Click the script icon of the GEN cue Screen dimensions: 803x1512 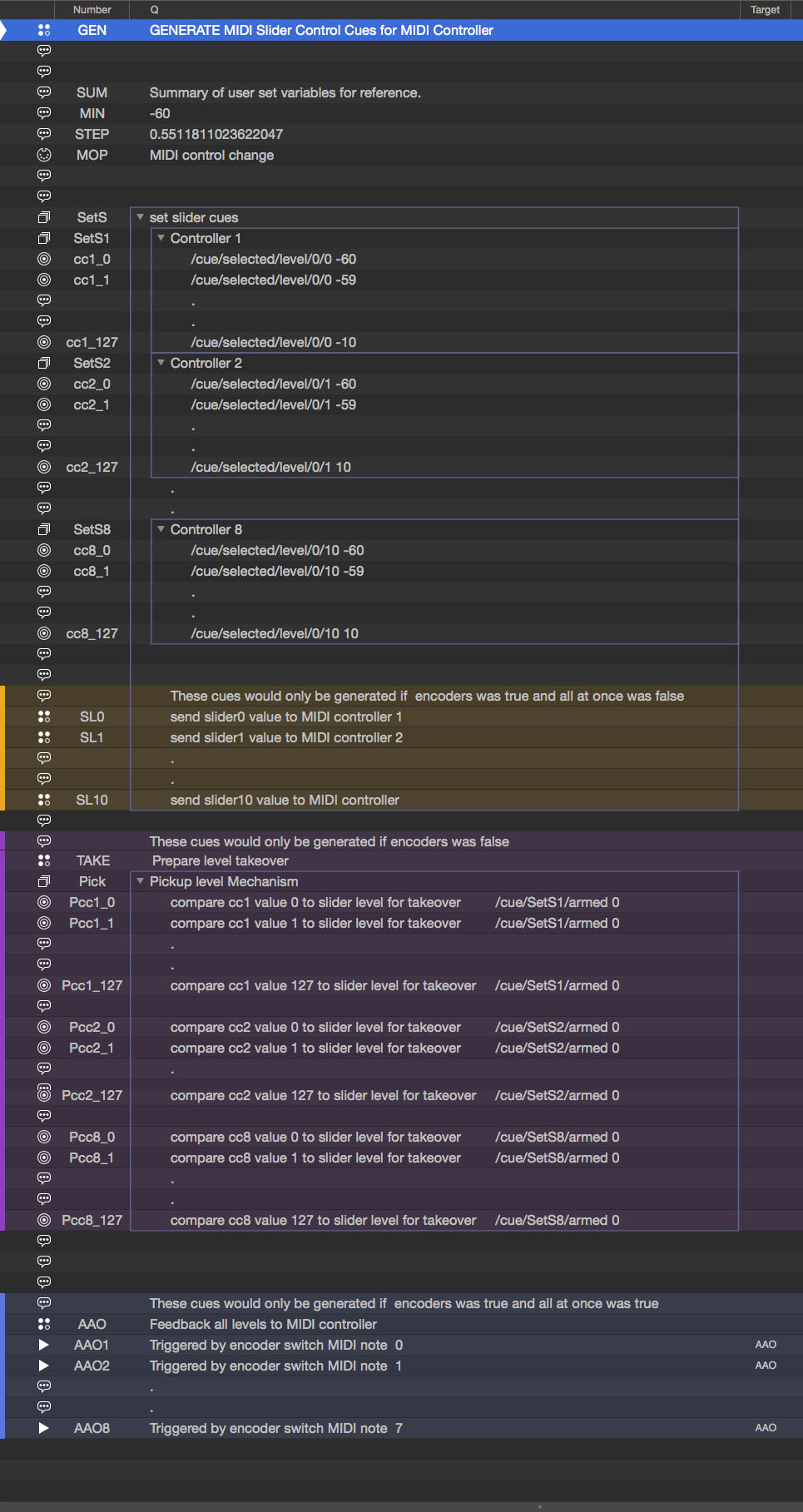(44, 30)
